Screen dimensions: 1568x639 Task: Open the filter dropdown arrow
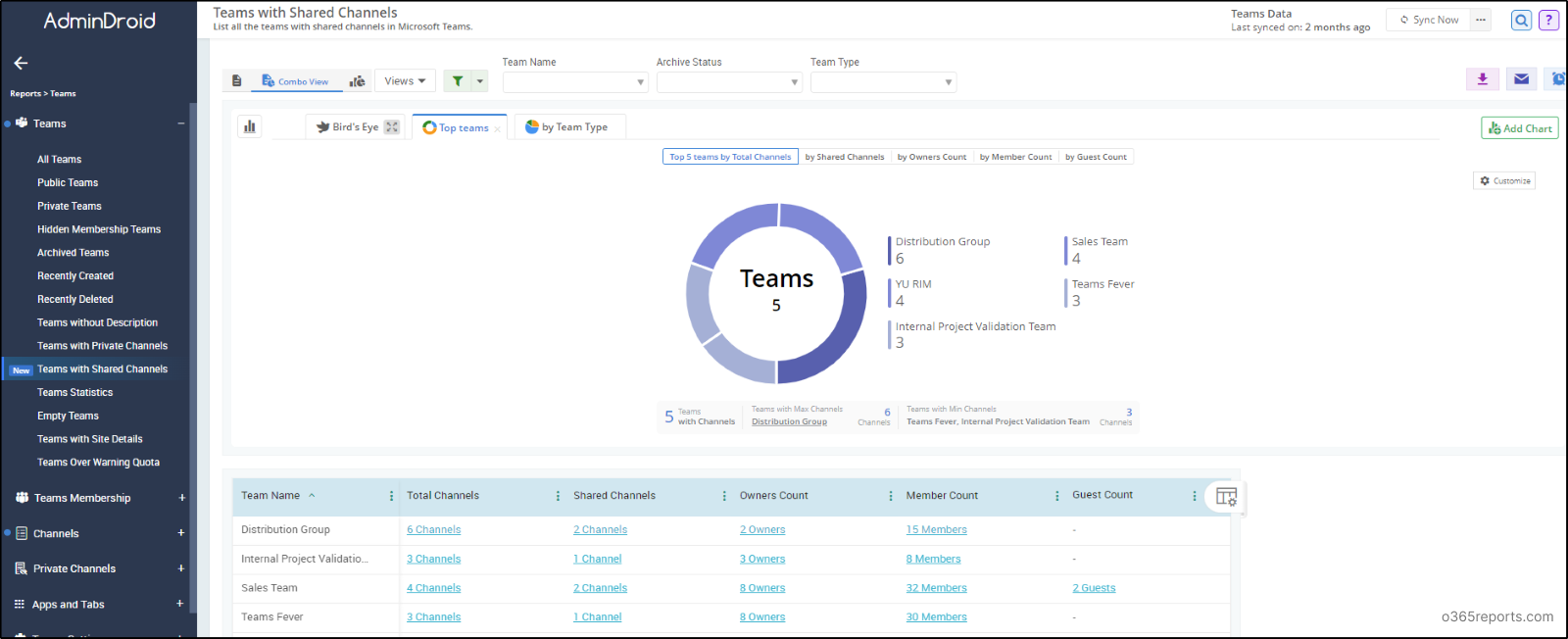480,81
